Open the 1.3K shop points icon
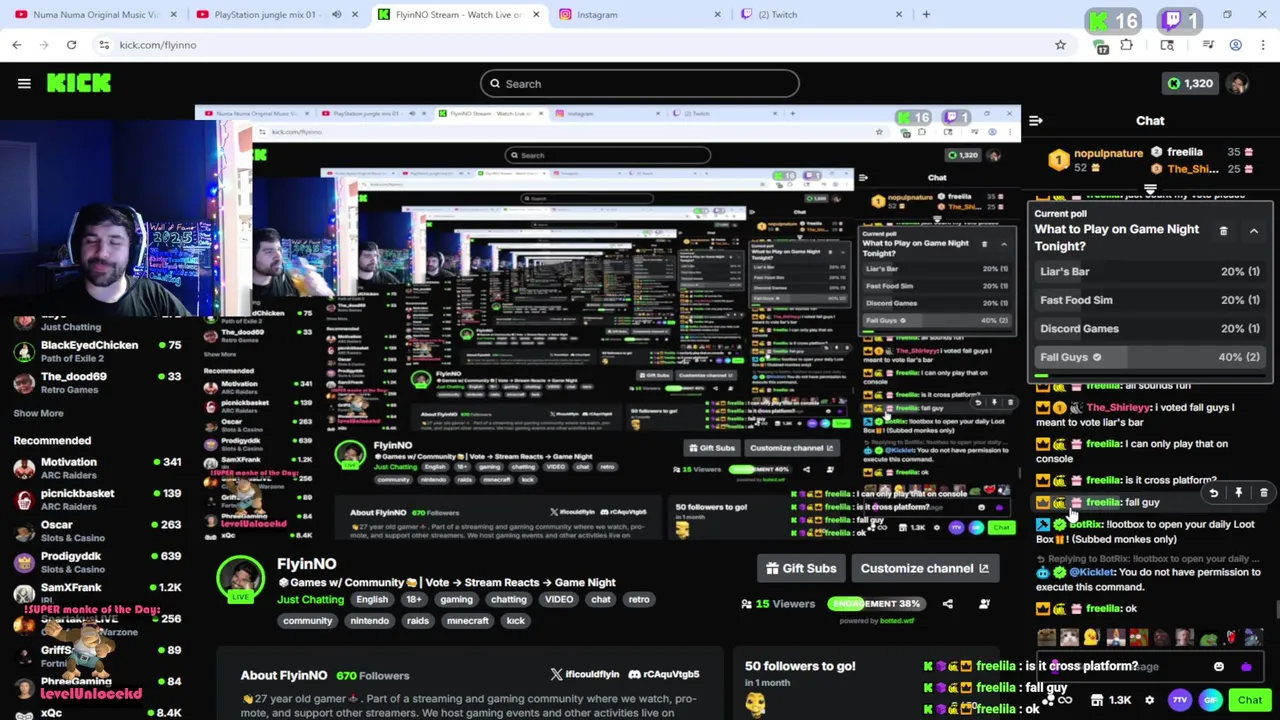The height and width of the screenshot is (720, 1280). pyautogui.click(x=1110, y=701)
